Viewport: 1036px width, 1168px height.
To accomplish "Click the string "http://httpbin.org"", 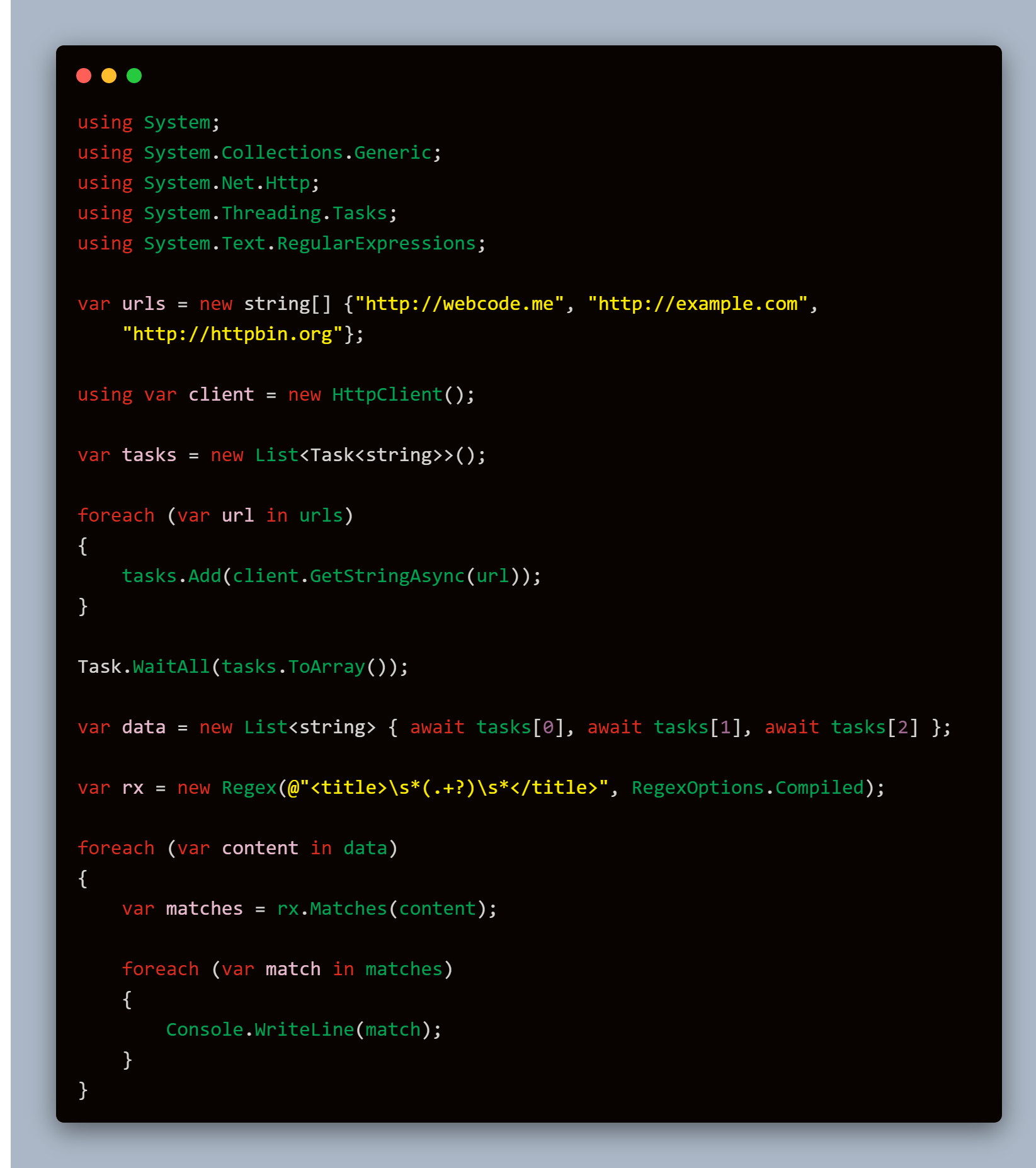I will pos(232,334).
